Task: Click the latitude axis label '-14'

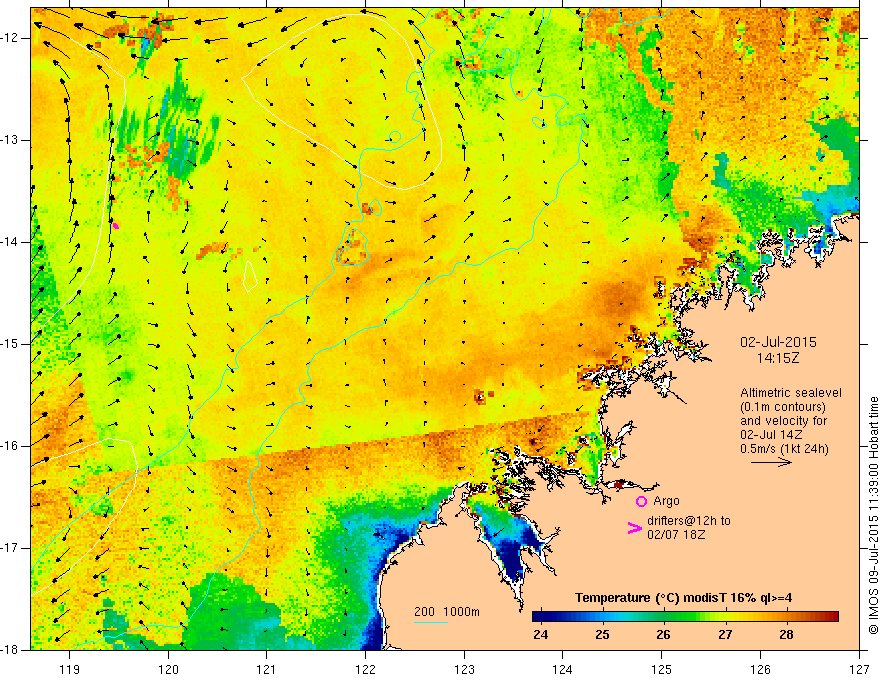Action: [11, 242]
